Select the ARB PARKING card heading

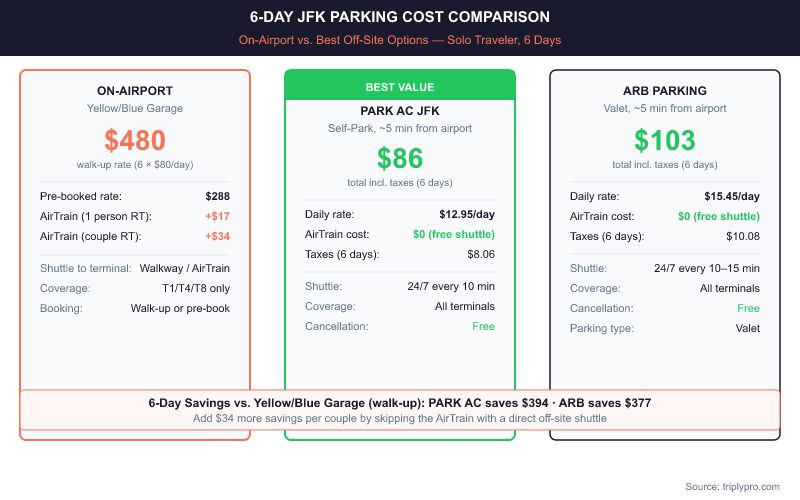pos(664,90)
